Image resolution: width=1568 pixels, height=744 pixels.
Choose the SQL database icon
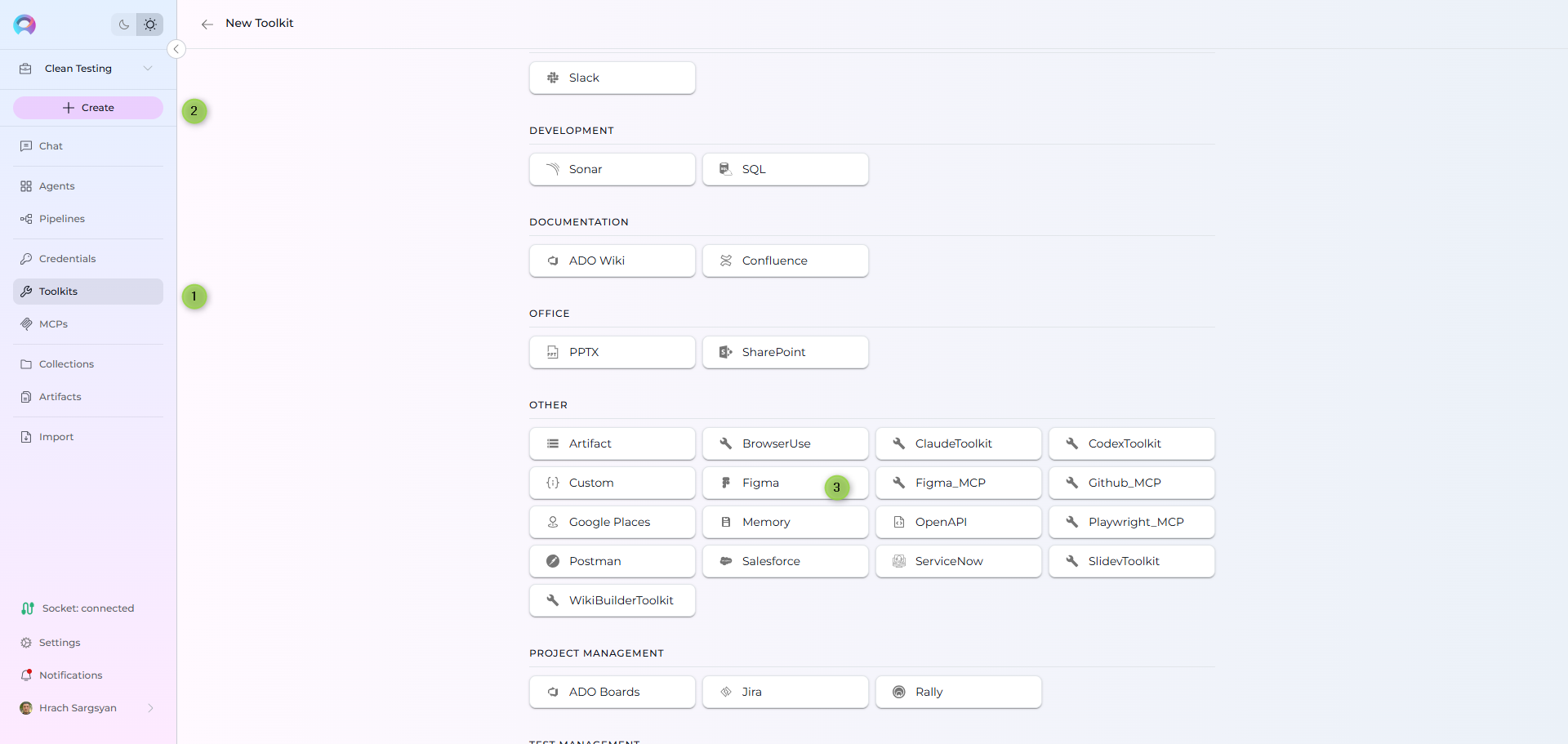point(725,169)
